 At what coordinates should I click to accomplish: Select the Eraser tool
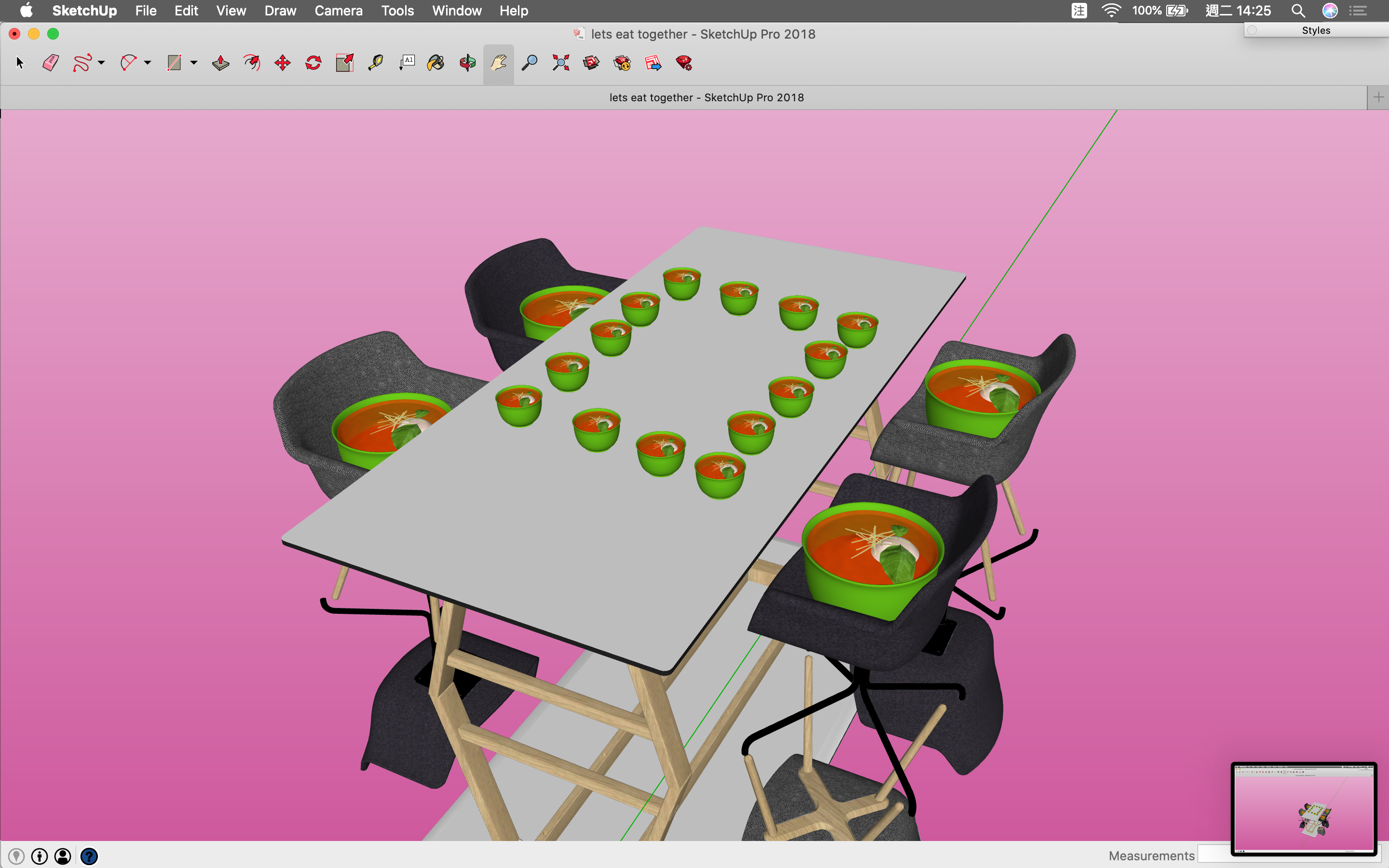click(x=51, y=63)
